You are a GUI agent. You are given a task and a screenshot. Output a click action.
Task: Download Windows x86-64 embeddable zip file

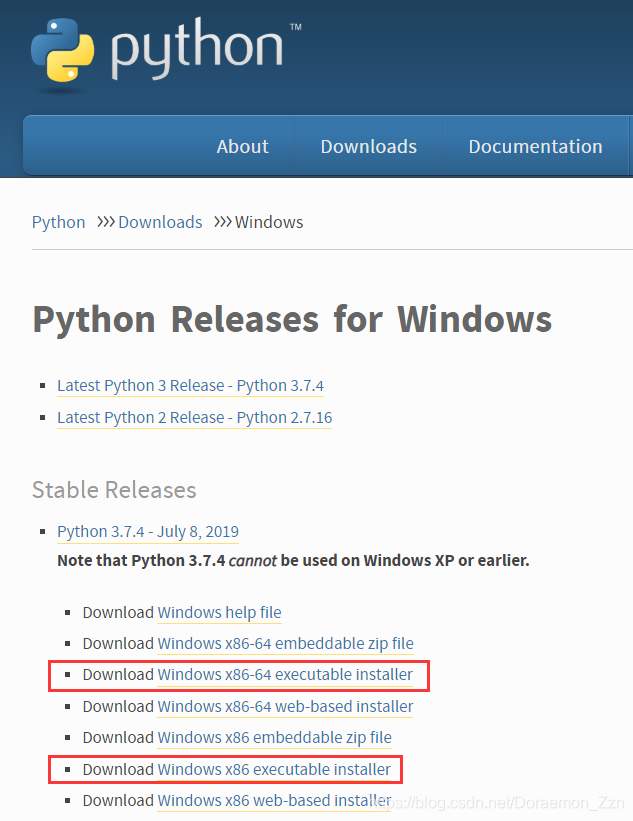click(x=285, y=643)
